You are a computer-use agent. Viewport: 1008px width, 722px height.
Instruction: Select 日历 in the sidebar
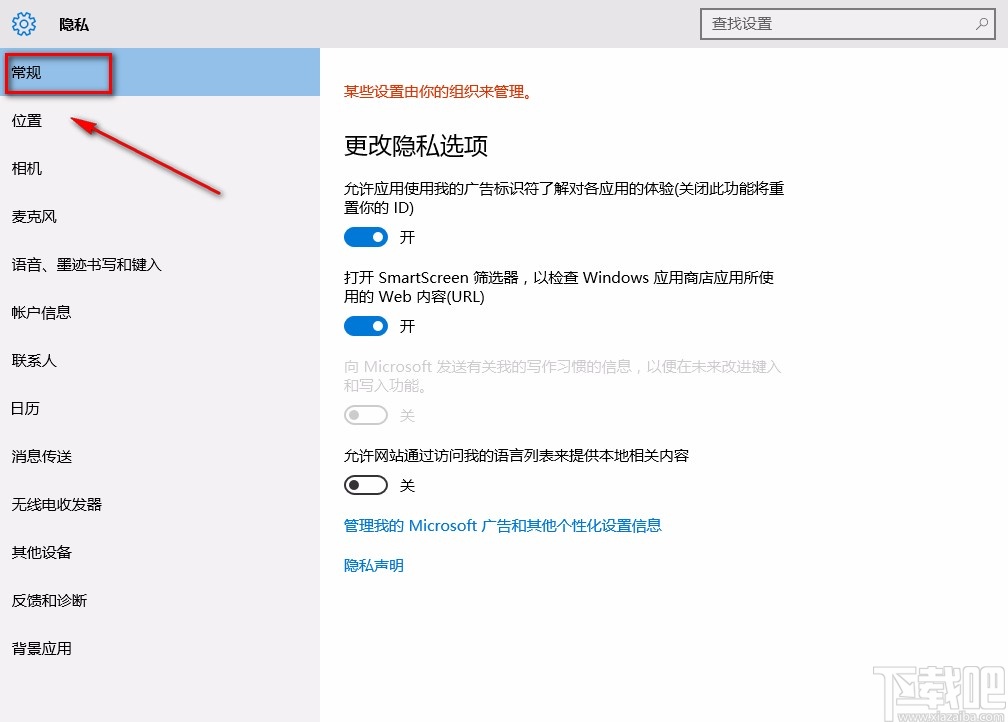pos(25,408)
